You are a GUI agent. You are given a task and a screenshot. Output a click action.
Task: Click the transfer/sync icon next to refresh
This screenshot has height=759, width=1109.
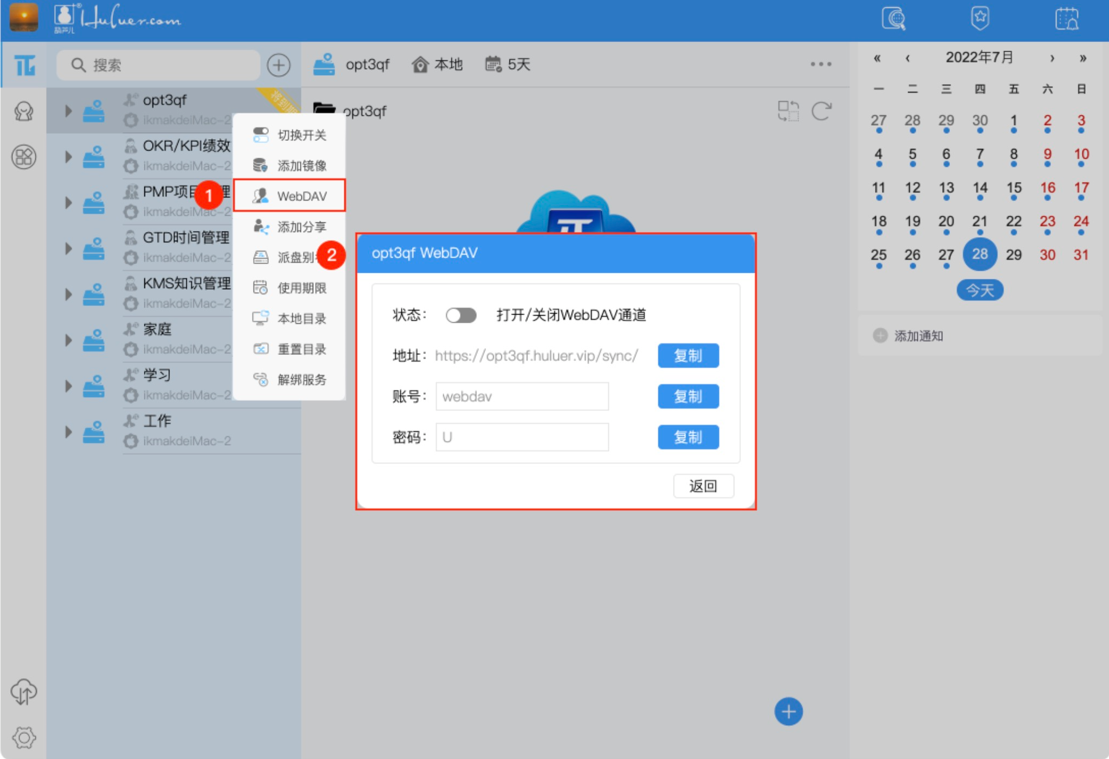[788, 112]
